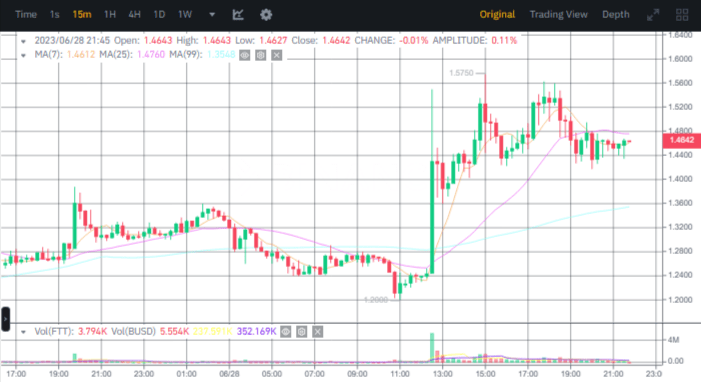Remove the Volume indicator
Viewport: 701px width, 382px height.
(x=317, y=331)
